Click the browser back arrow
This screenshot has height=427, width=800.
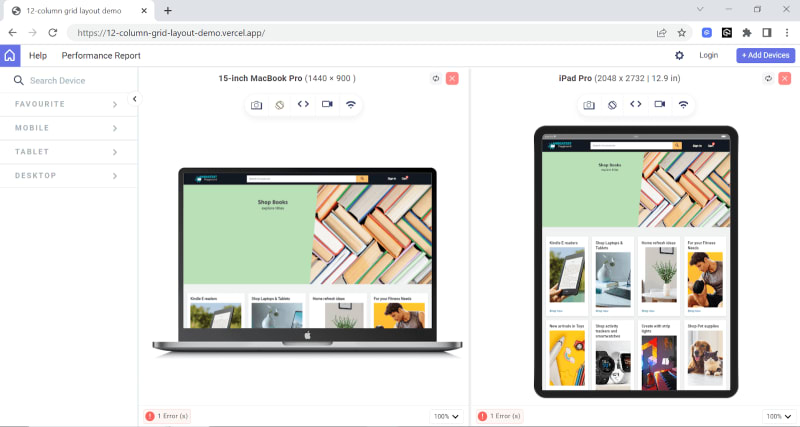(12, 33)
